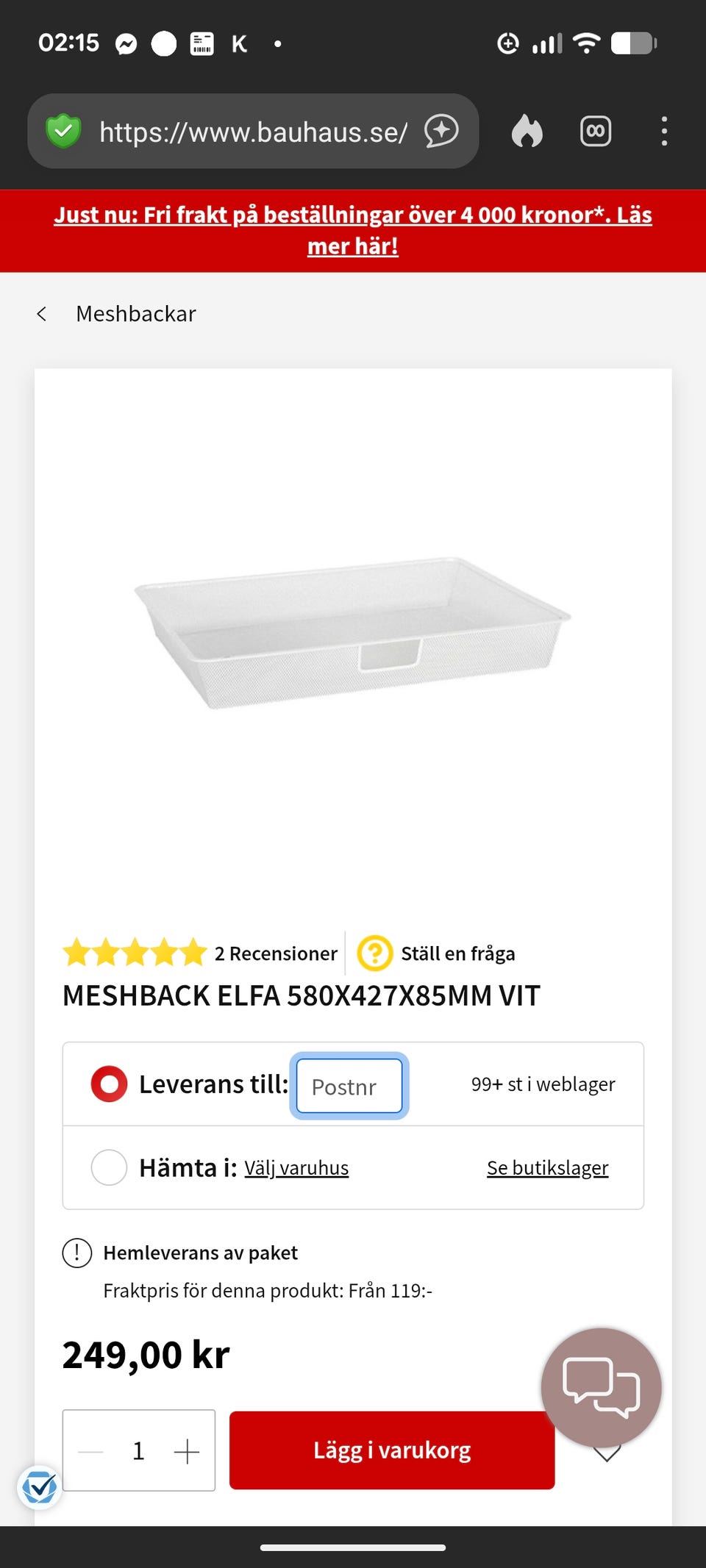Open the browser tabs switcher icon
Image resolution: width=706 pixels, height=1568 pixels.
tap(596, 132)
